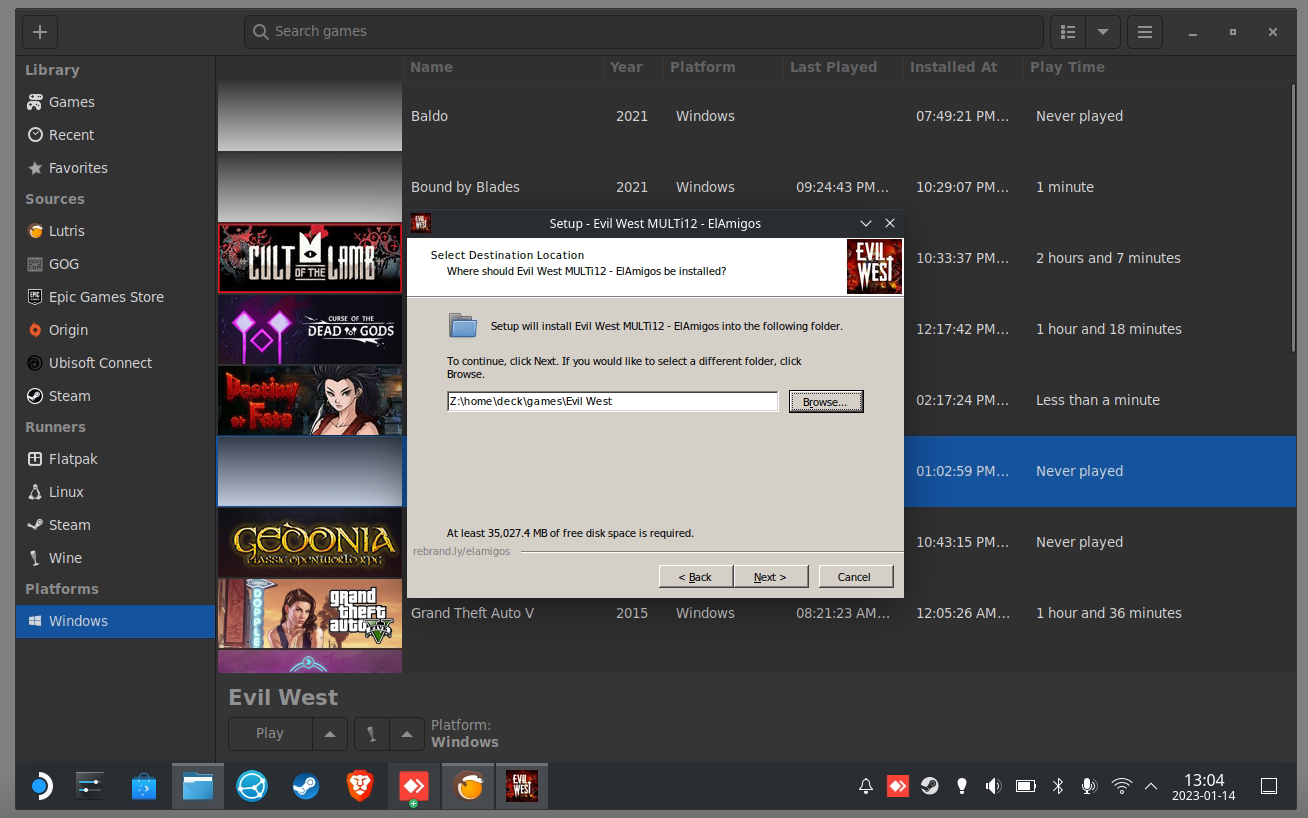The height and width of the screenshot is (818, 1308).
Task: Open Brave browser from the taskbar
Action: coord(360,787)
